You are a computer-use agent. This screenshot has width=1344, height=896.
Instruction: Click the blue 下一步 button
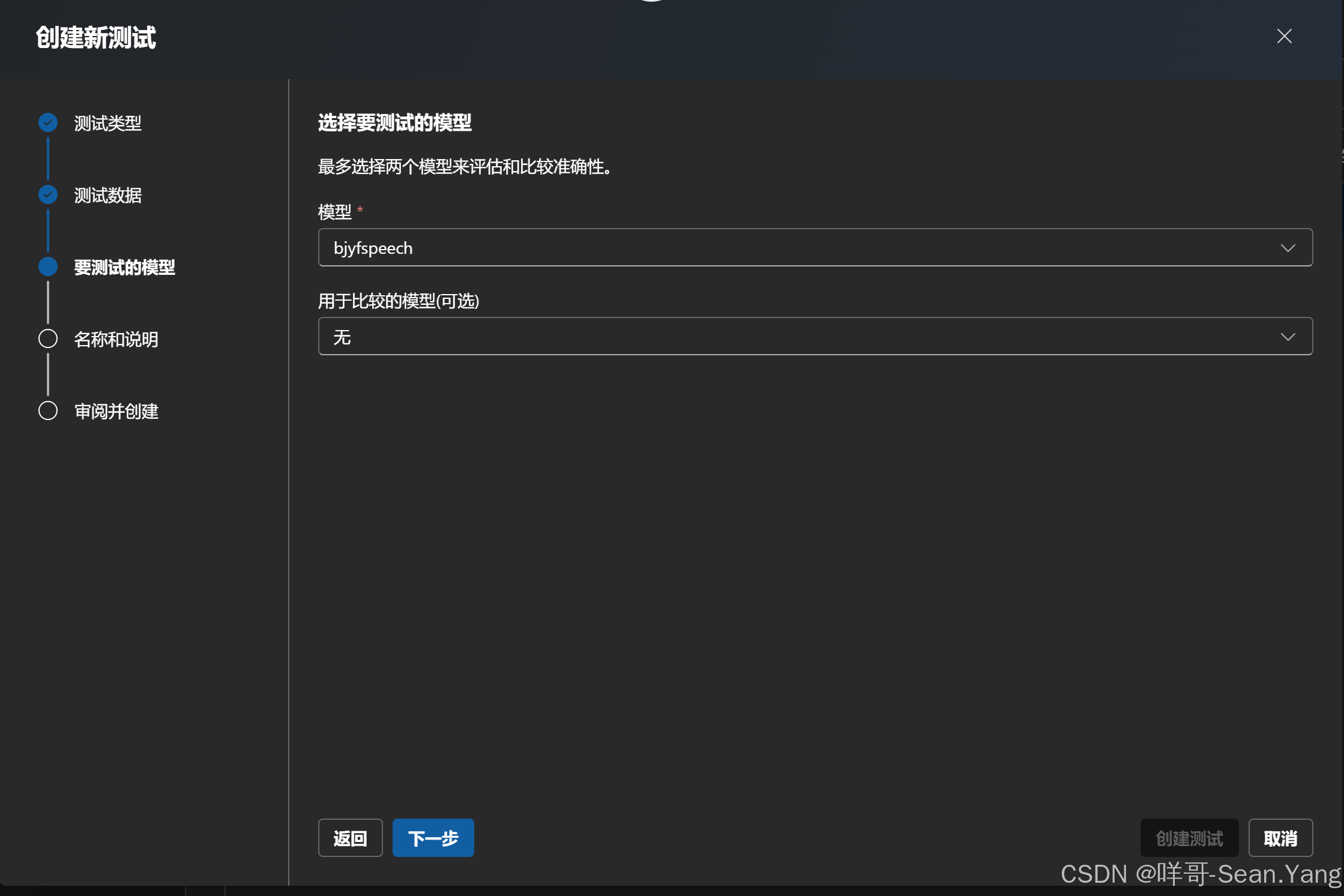(x=433, y=838)
